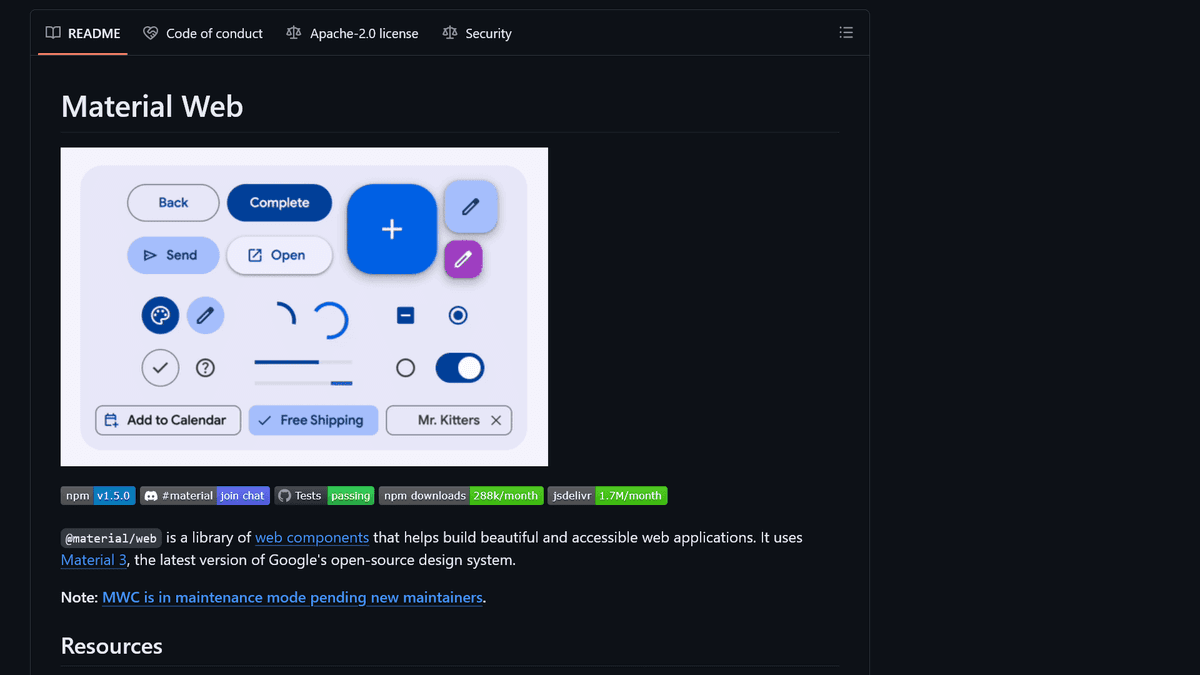Screen dimensions: 1200x675
Task: Select the empty radio button in the preview
Action: point(405,368)
